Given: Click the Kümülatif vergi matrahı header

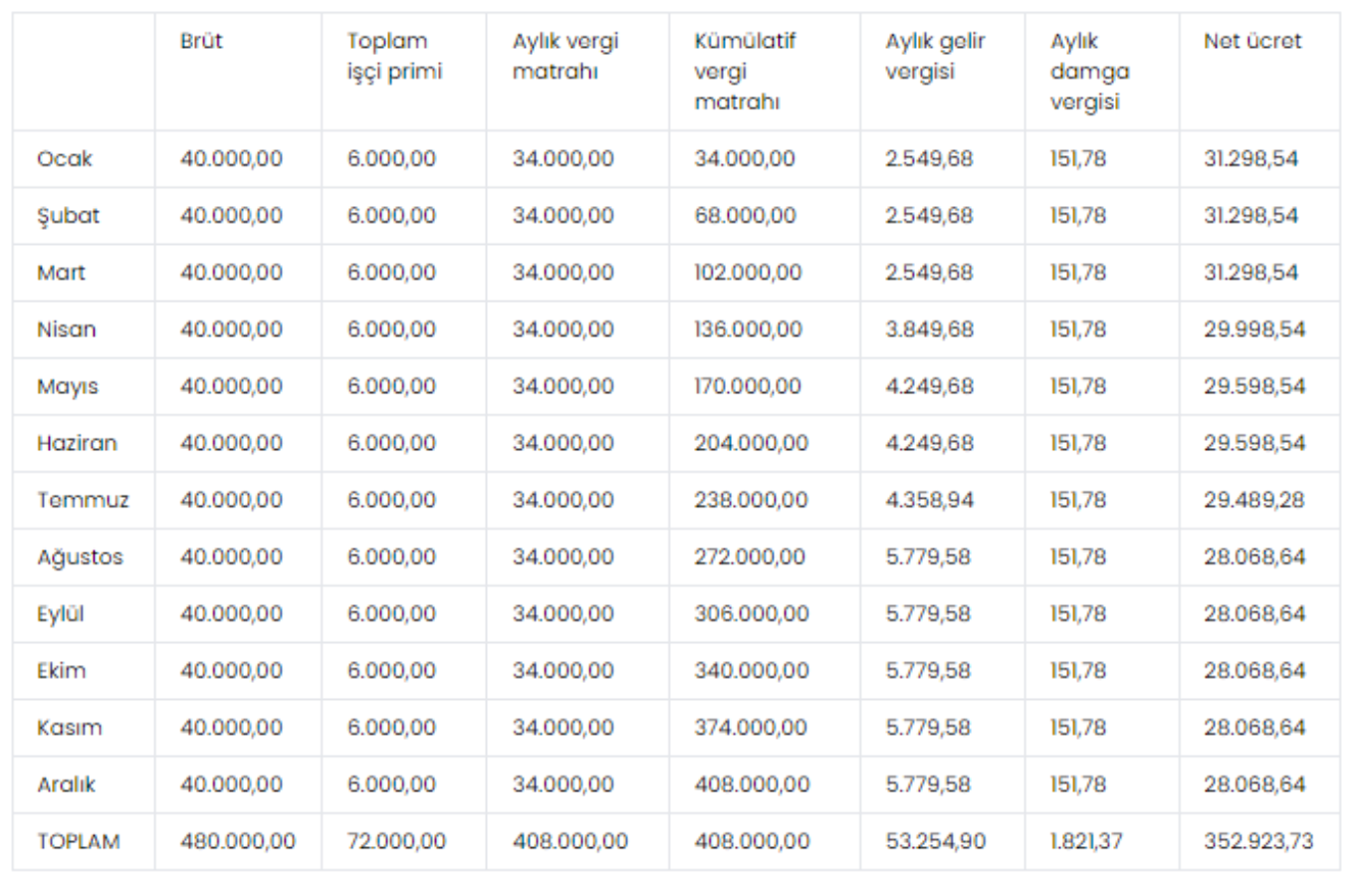Looking at the screenshot, I should click(x=745, y=71).
